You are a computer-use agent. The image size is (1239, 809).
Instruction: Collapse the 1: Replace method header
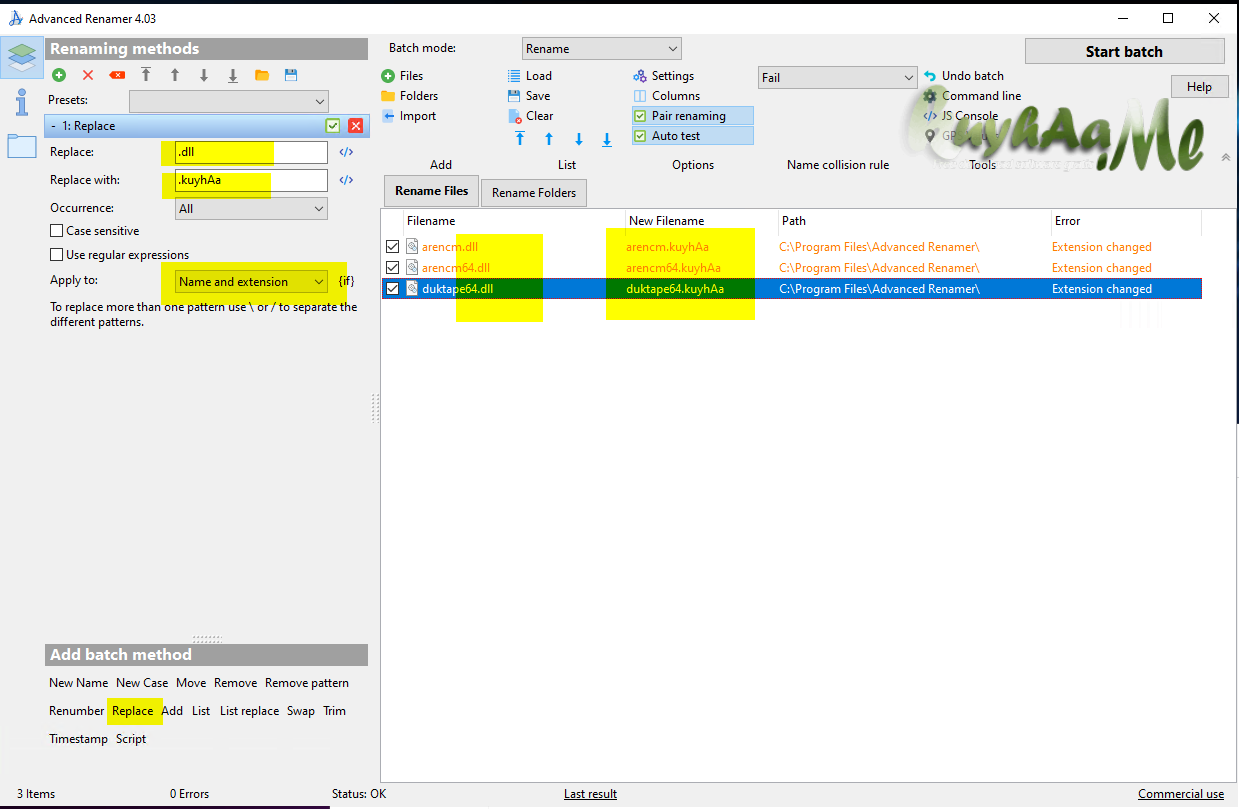[53, 126]
